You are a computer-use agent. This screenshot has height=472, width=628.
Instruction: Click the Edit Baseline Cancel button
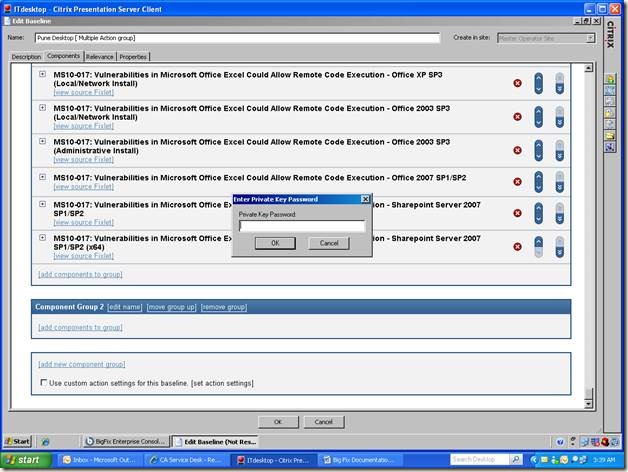tap(324, 422)
